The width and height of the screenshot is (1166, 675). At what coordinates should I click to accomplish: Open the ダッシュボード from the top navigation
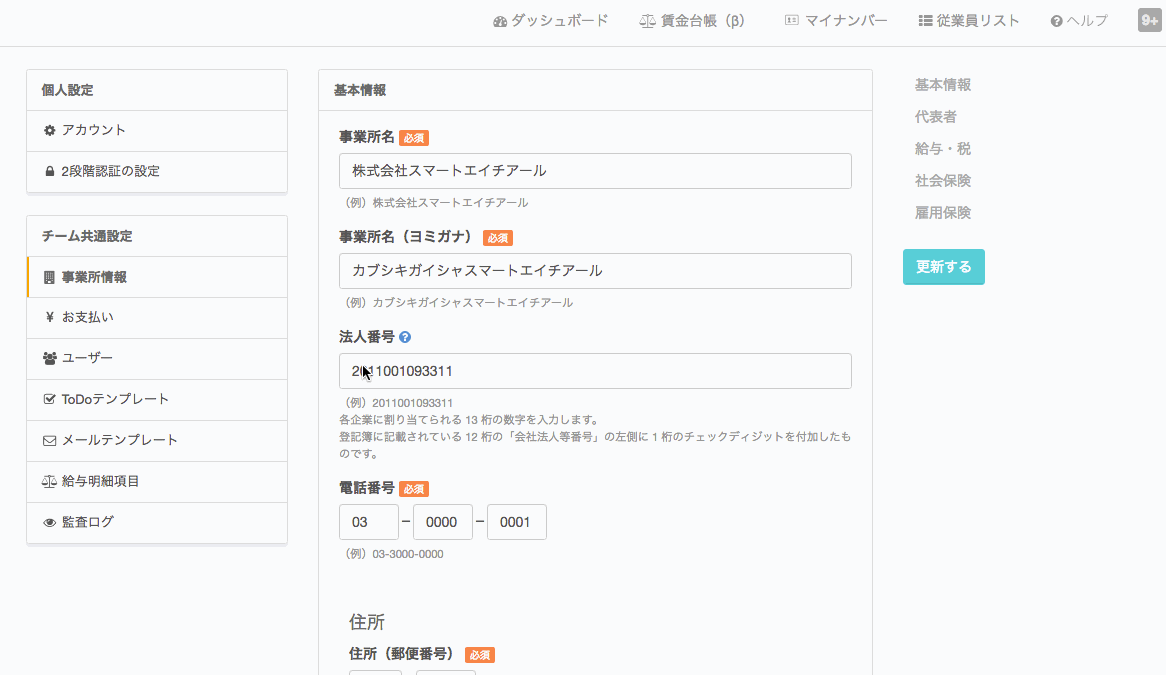coord(553,20)
